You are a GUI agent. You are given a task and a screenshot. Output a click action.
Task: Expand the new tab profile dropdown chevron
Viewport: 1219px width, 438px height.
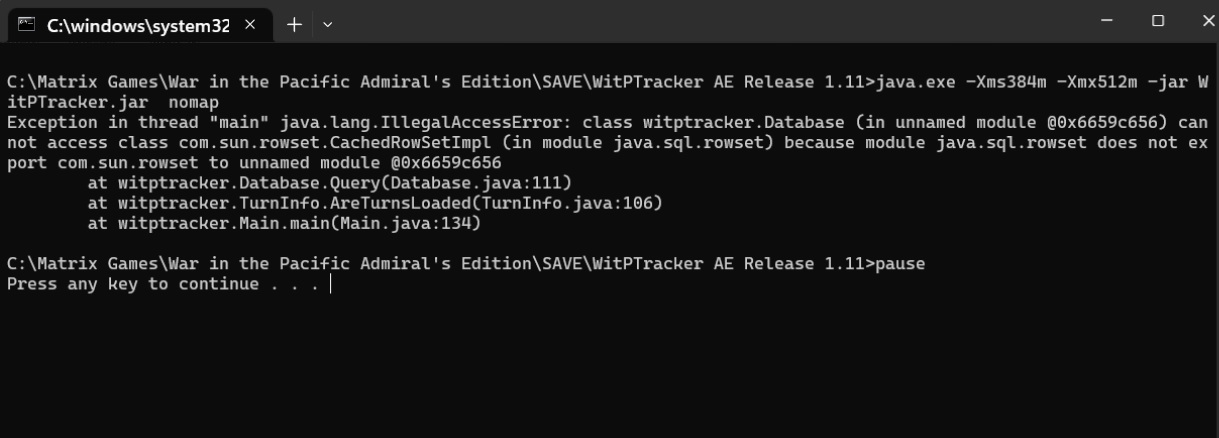328,22
